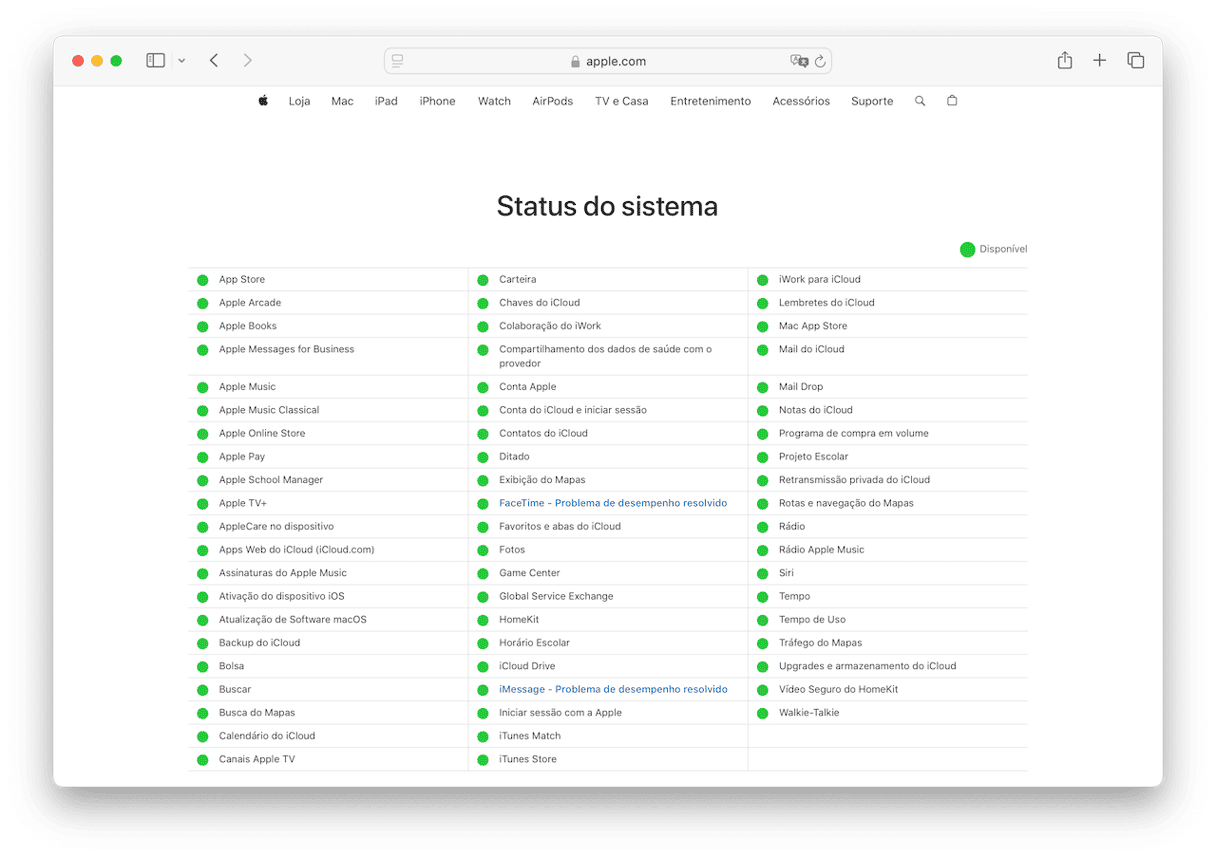The image size is (1216, 857).
Task: Open the Loja menu item
Action: coord(299,101)
